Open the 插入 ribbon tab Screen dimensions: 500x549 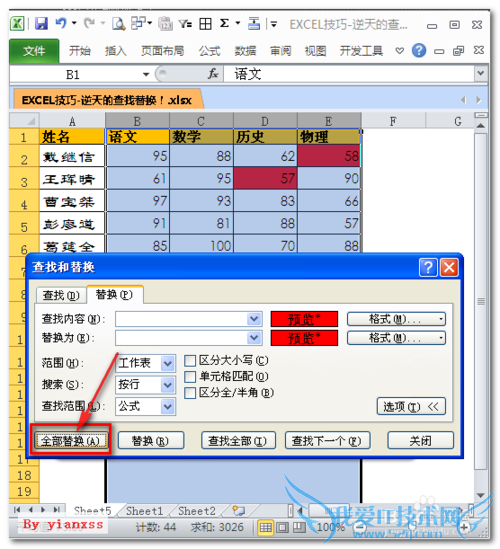coord(116,51)
